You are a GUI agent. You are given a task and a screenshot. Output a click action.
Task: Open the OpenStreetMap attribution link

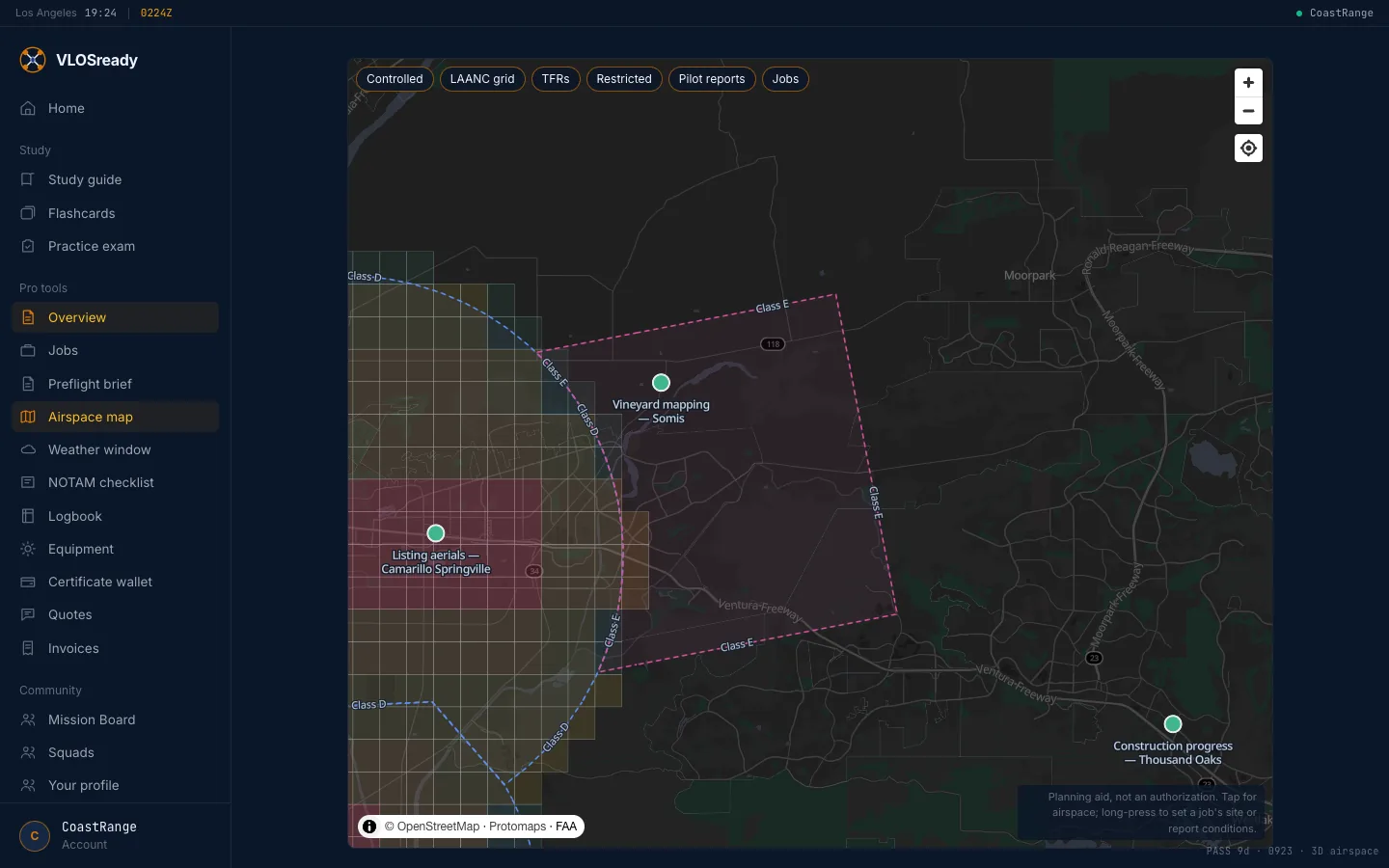pos(438,827)
